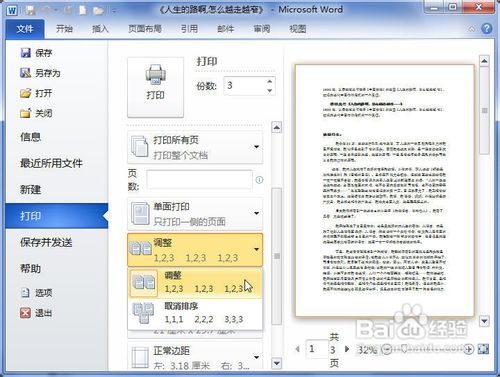
Task: Click settings panel scroll down arrow
Action: pos(277,363)
